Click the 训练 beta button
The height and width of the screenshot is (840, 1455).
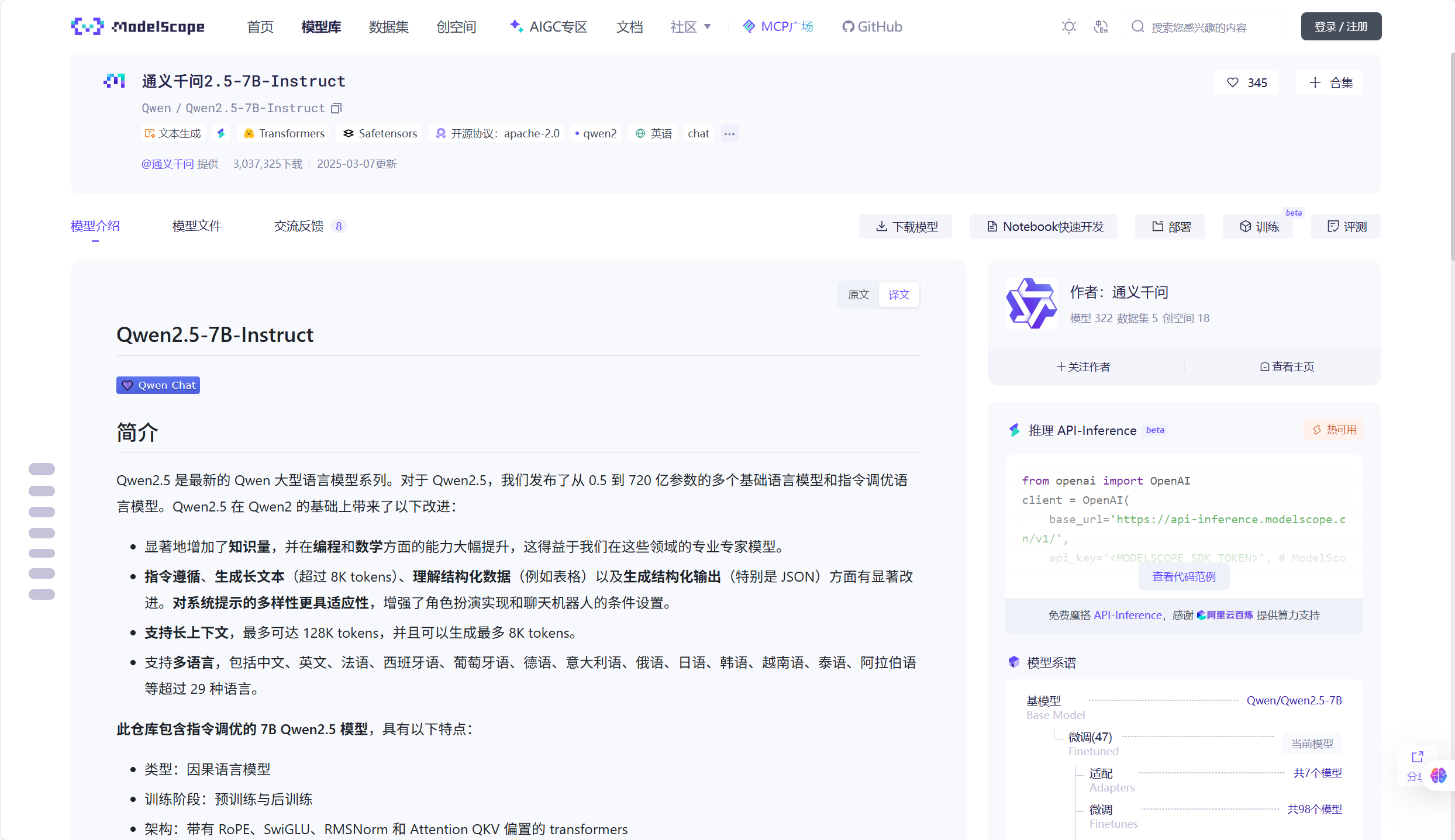[x=1259, y=226]
